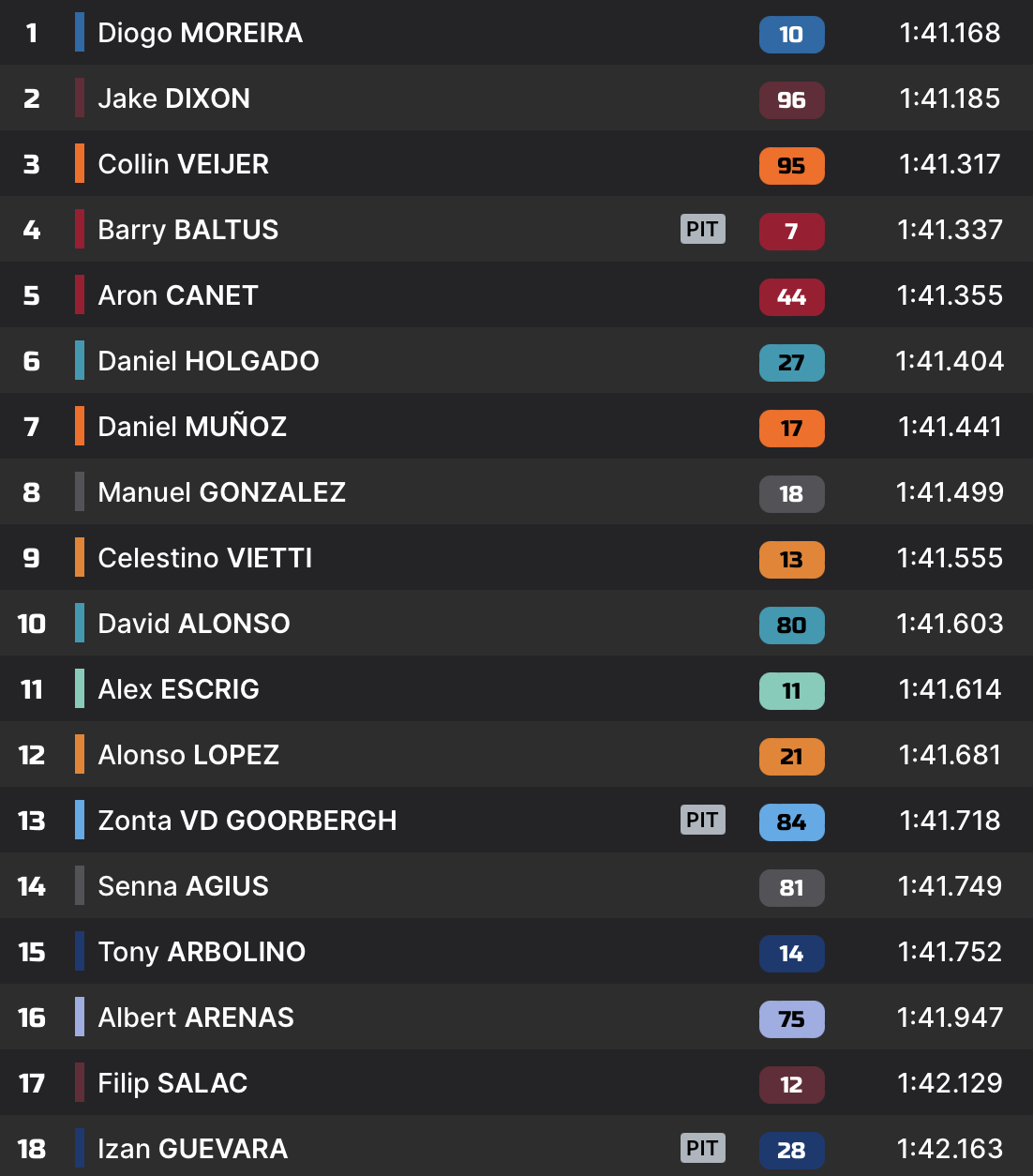
Task: Click Alex Escrig's green 11 badge
Action: (x=791, y=691)
